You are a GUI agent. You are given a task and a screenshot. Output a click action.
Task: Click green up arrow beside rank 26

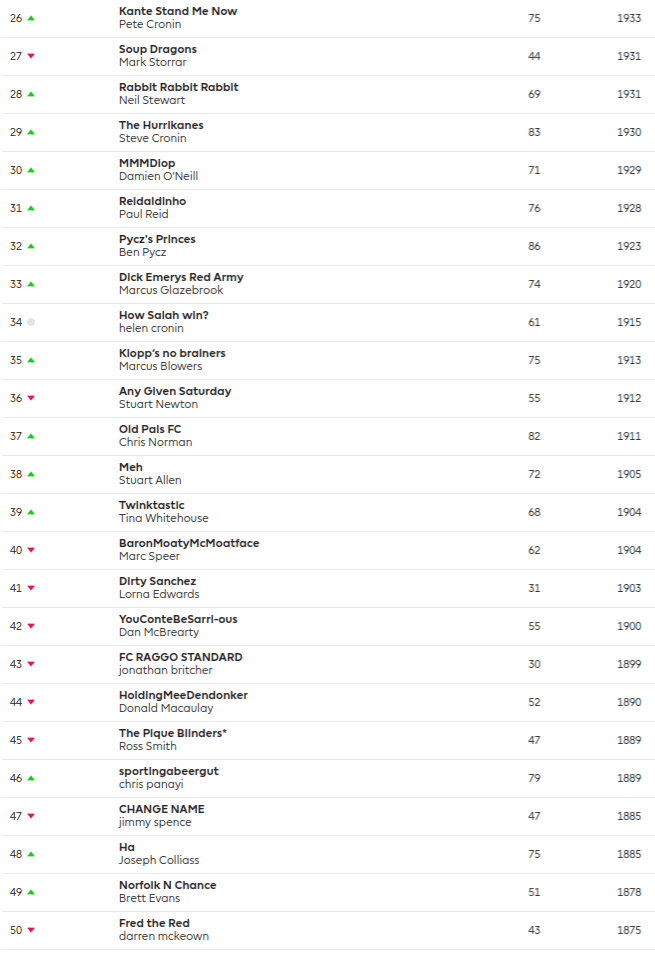click(x=31, y=18)
